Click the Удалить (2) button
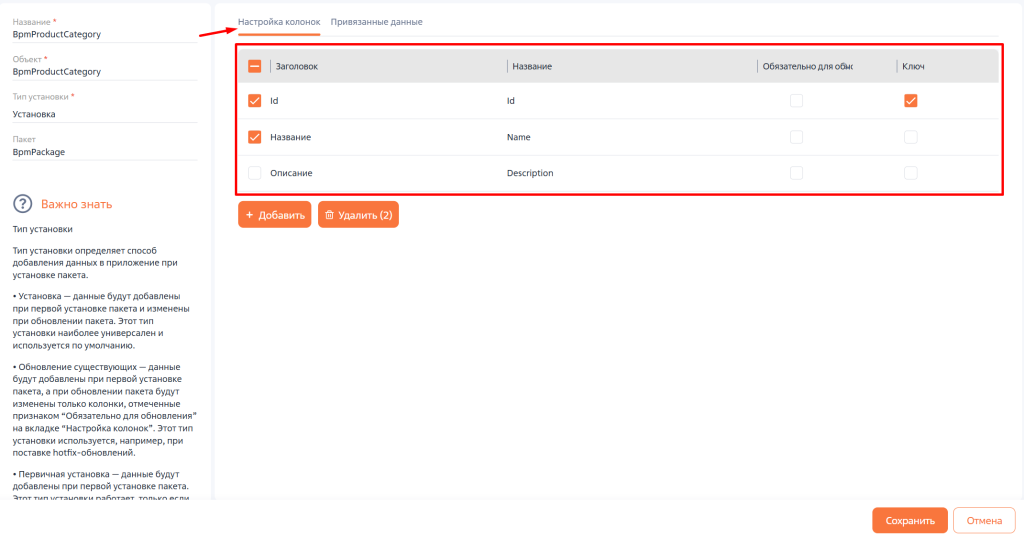The height and width of the screenshot is (539, 1024). tap(358, 215)
